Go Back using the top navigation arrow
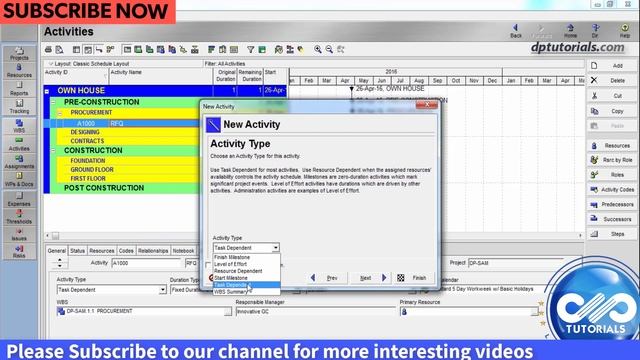 tap(516, 31)
